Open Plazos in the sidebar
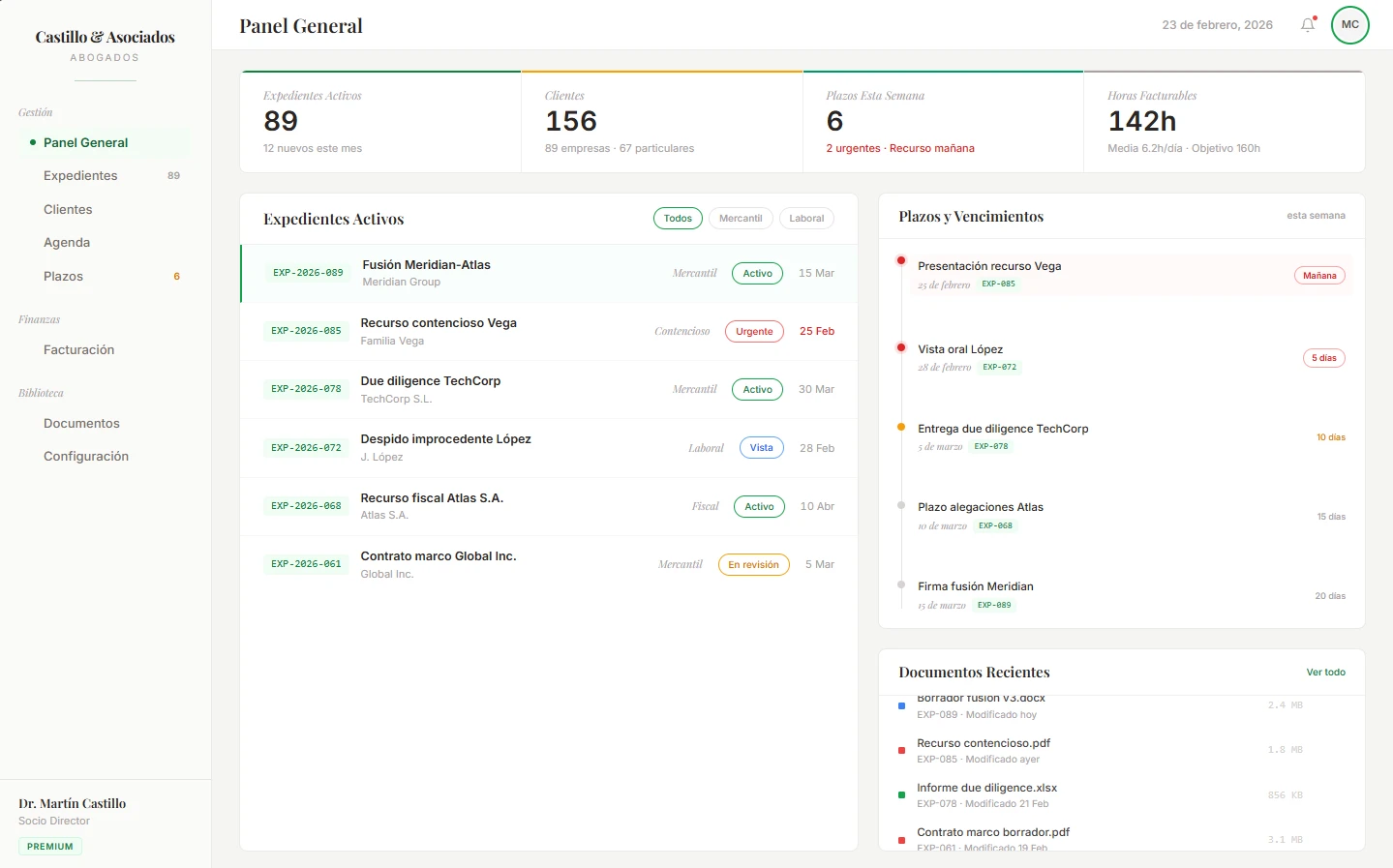Viewport: 1393px width, 868px height. [105, 276]
